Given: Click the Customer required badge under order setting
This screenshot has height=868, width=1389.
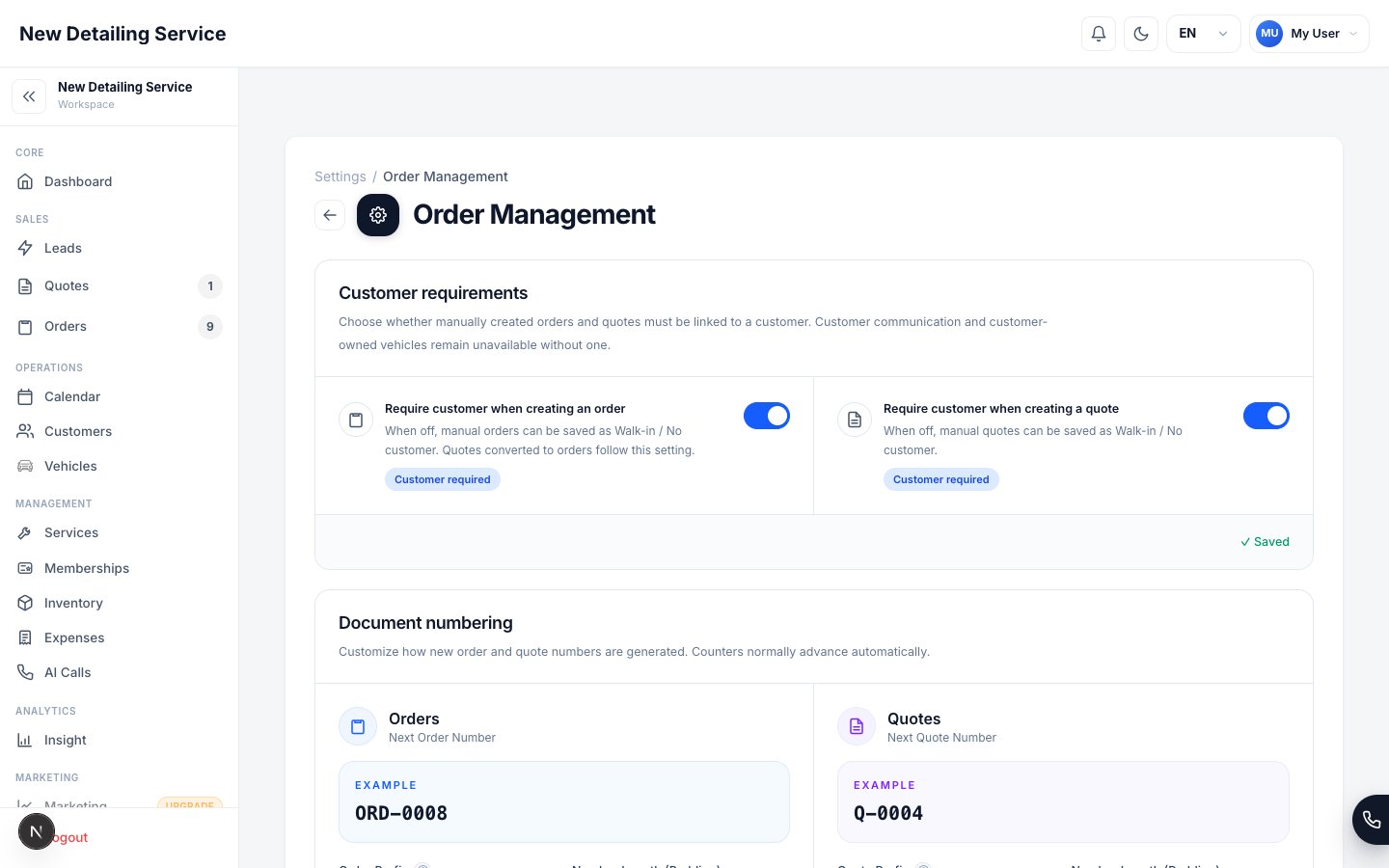Looking at the screenshot, I should pos(443,479).
